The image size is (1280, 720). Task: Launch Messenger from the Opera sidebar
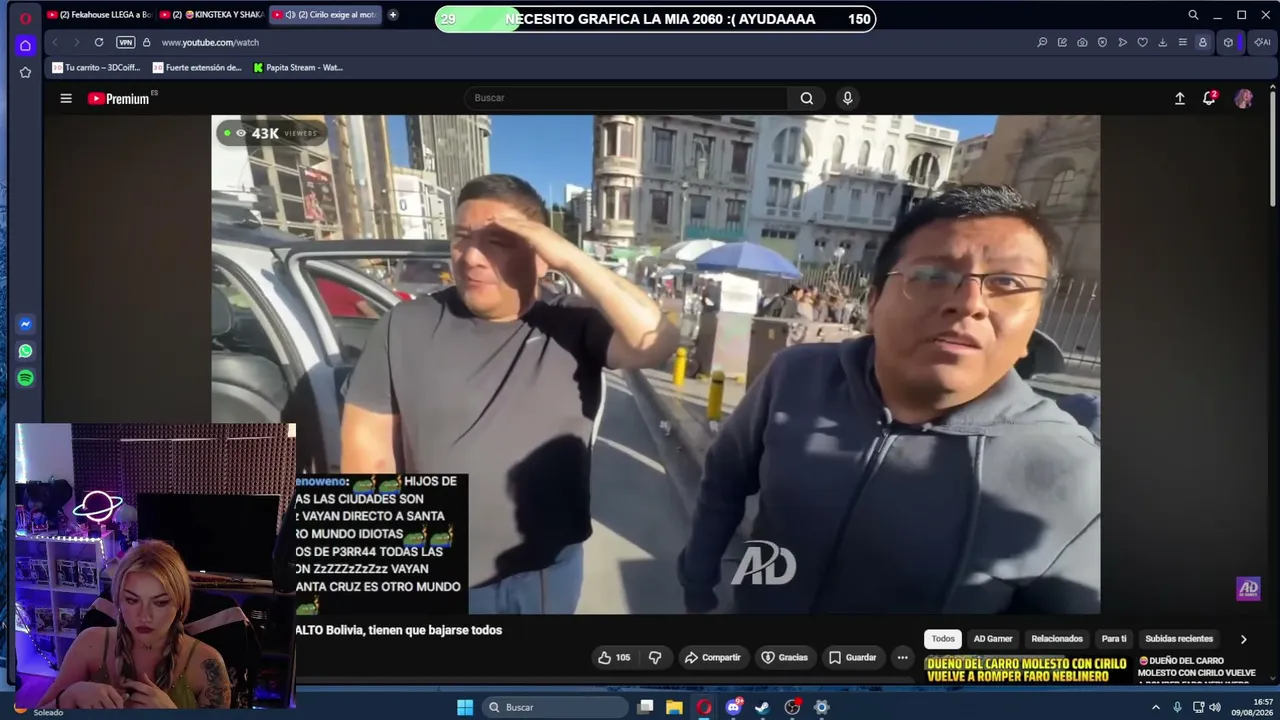pos(25,324)
